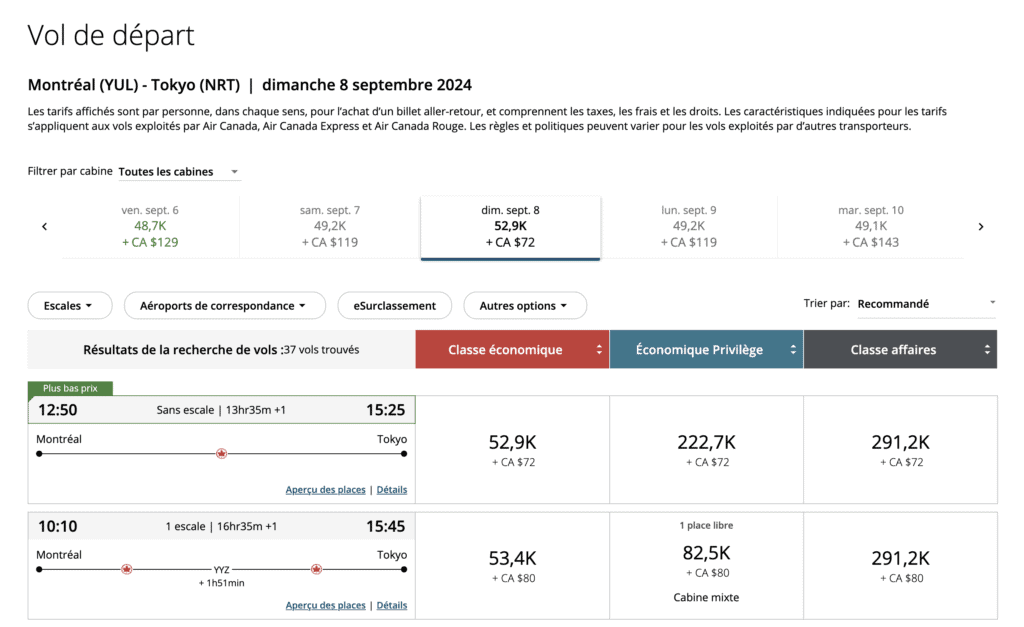Go to previous dates with left arrow
The height and width of the screenshot is (627, 1024).
pyautogui.click(x=44, y=227)
